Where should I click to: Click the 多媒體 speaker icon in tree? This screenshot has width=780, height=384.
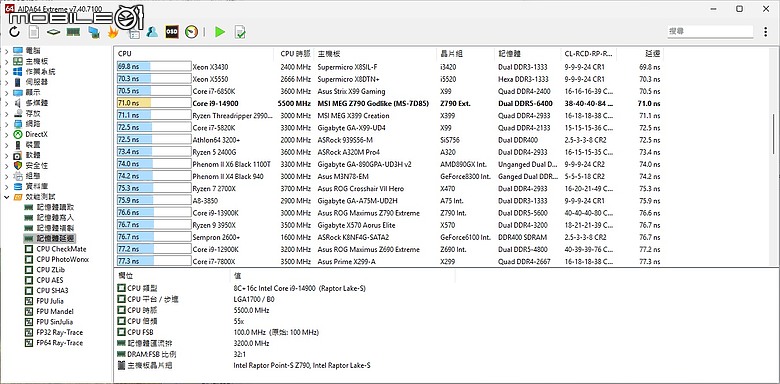click(18, 102)
